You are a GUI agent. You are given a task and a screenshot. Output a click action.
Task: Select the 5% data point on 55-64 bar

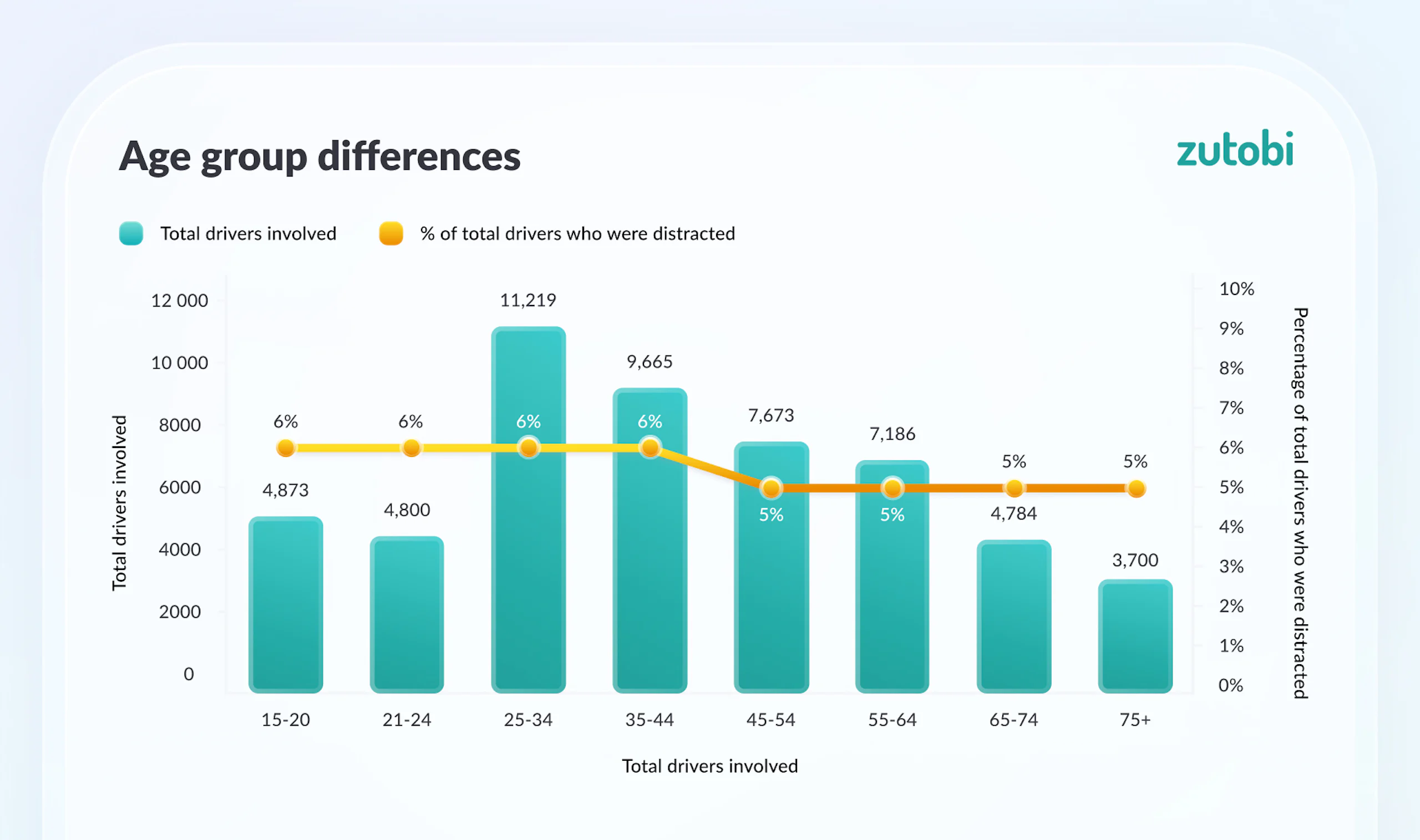pos(892,488)
